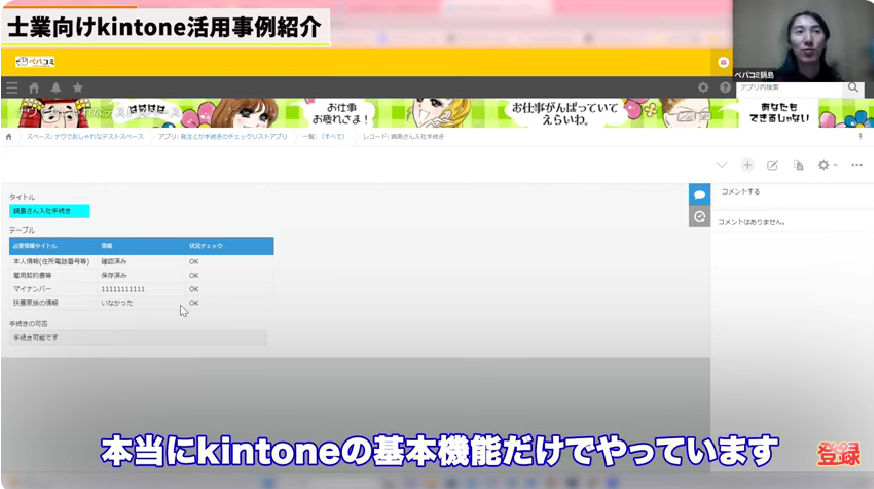The image size is (874, 489).
Task: Click OK in マイナンバー row
Action: click(x=193, y=289)
